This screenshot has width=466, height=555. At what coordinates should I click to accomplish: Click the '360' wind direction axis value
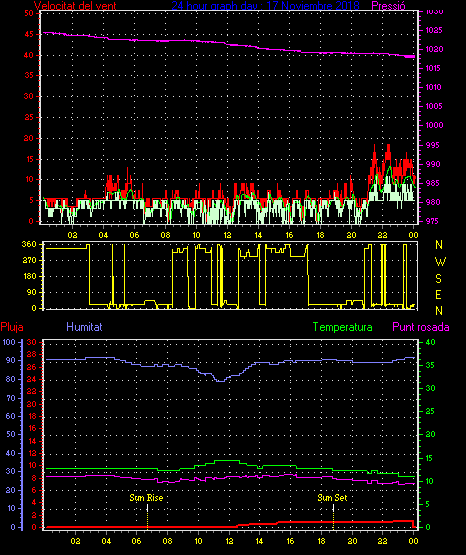tap(29, 244)
